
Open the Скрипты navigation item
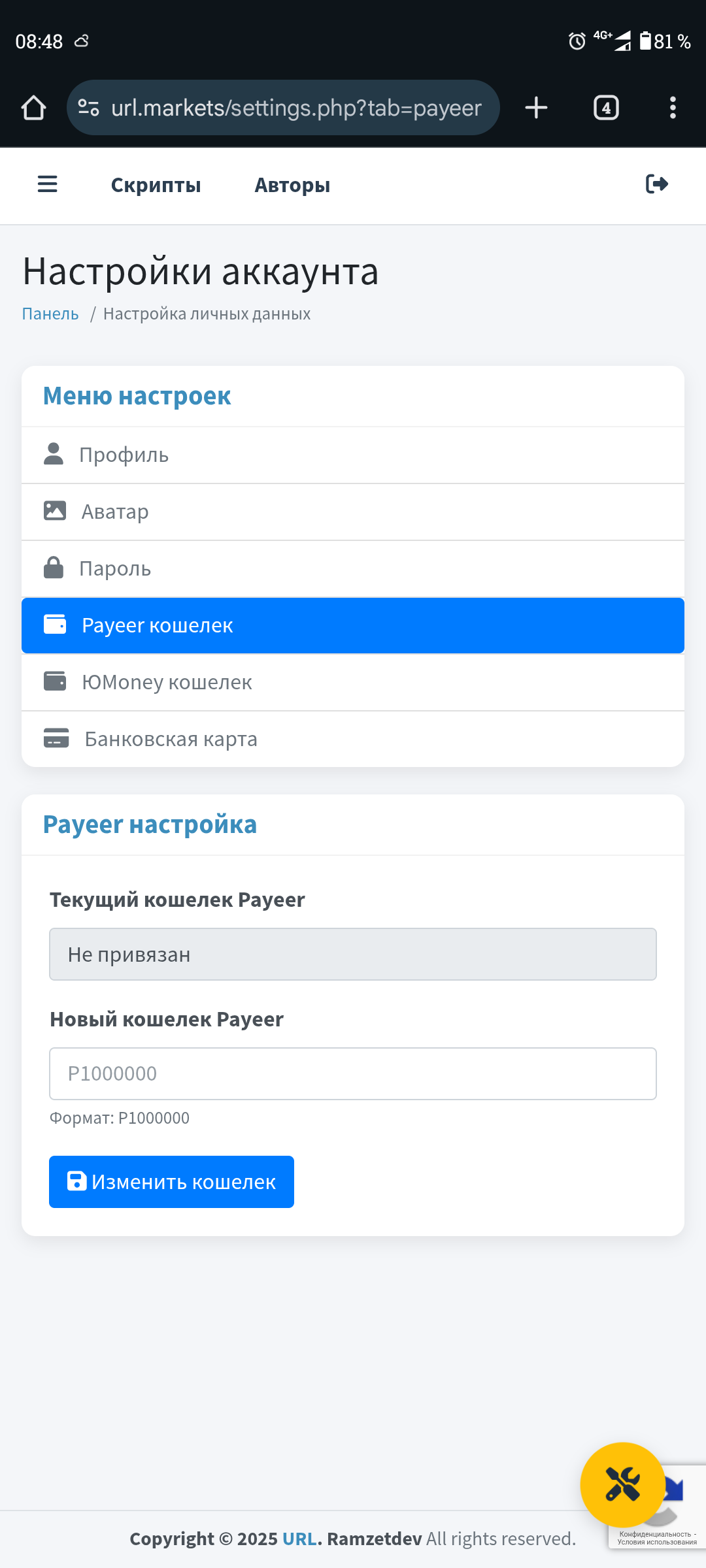(156, 186)
